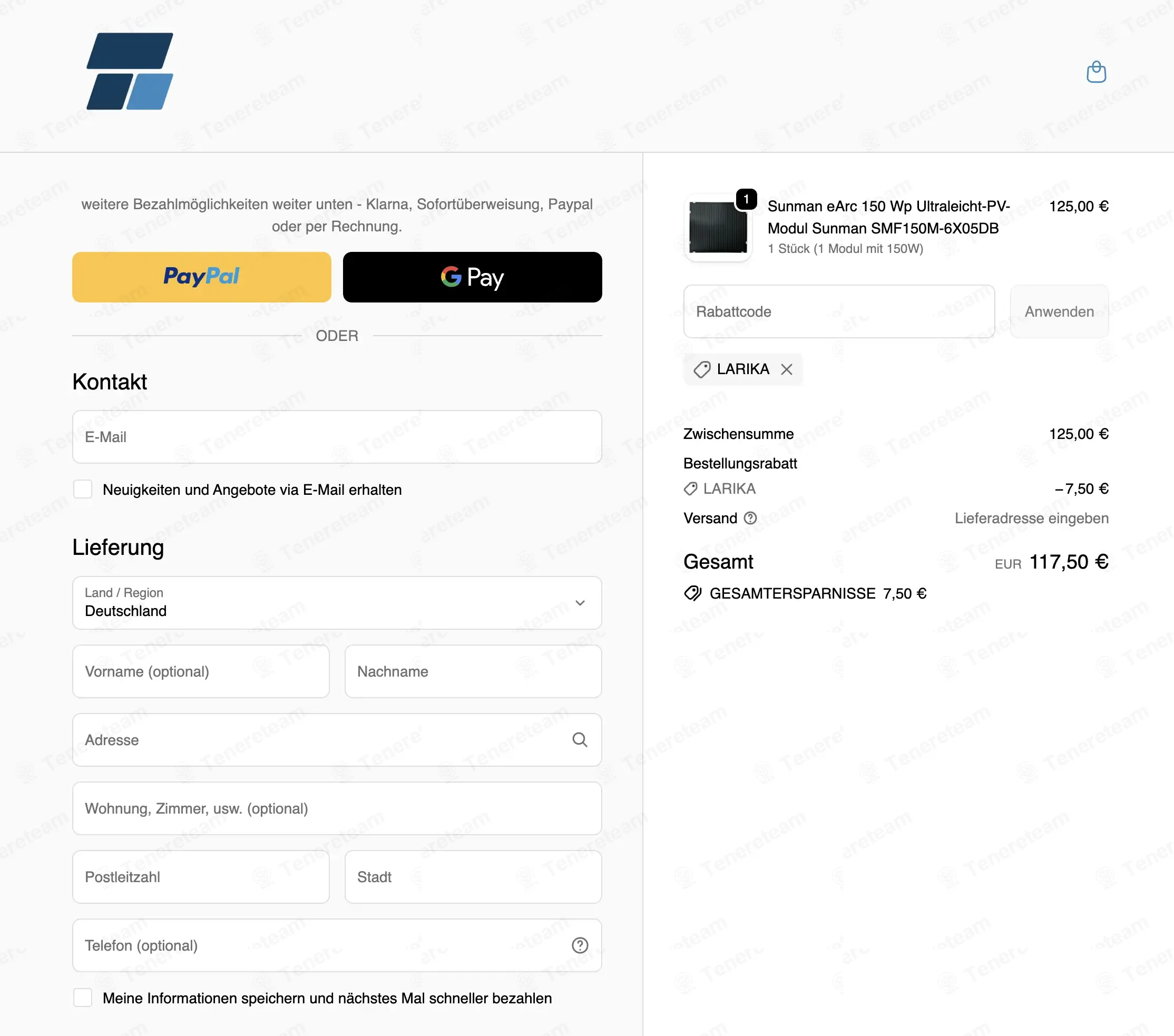This screenshot has height=1036, width=1174.
Task: Click the address search magnifier icon
Action: tap(580, 740)
